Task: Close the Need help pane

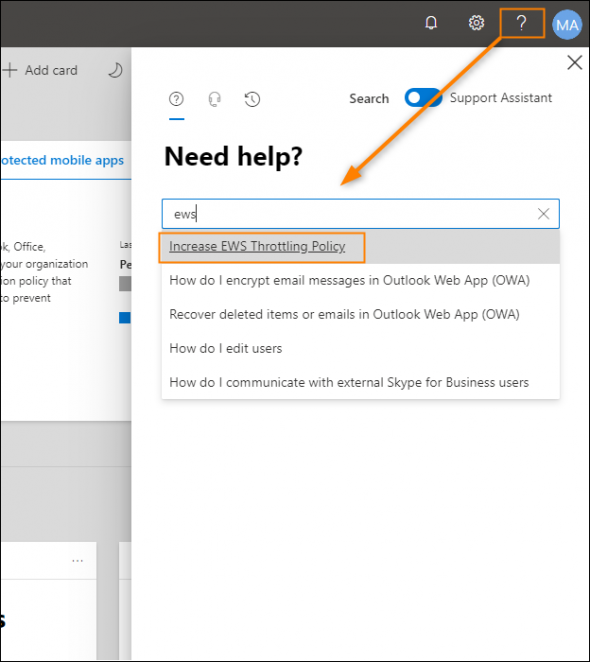Action: [574, 62]
